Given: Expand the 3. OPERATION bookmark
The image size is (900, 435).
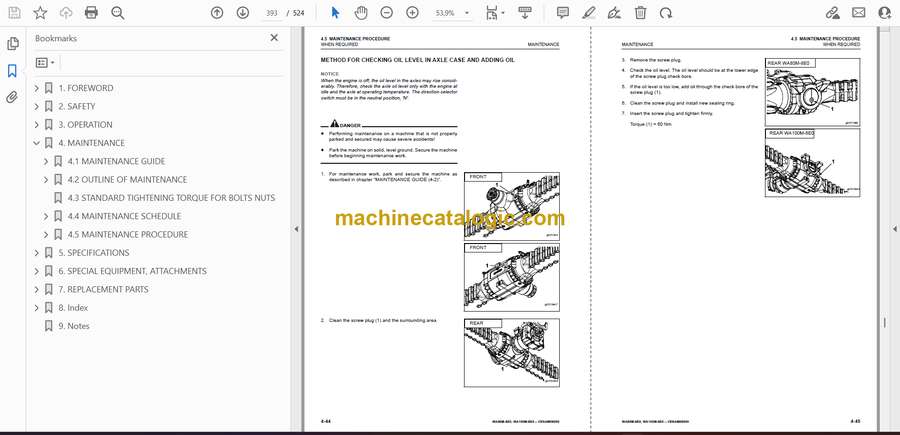Looking at the screenshot, I should coord(37,125).
